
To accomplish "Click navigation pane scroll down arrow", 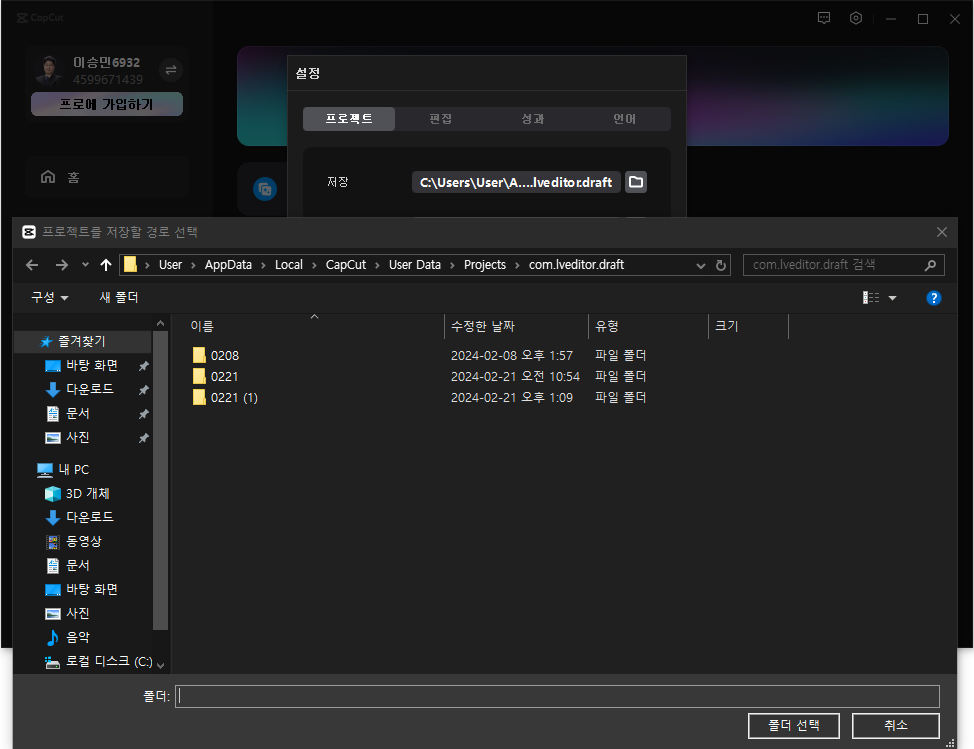I will coord(160,665).
